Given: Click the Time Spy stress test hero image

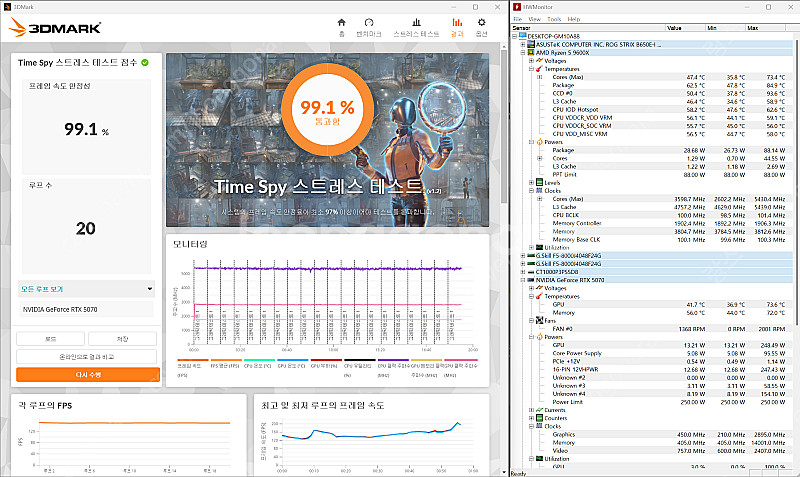Looking at the screenshot, I should click(327, 140).
